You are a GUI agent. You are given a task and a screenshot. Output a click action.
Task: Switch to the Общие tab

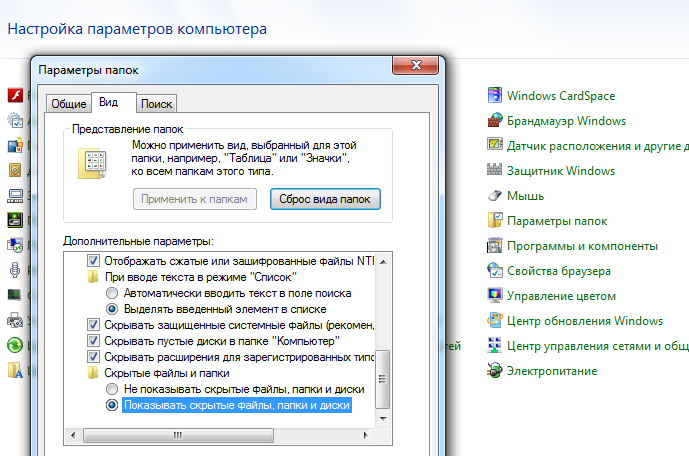tap(68, 103)
